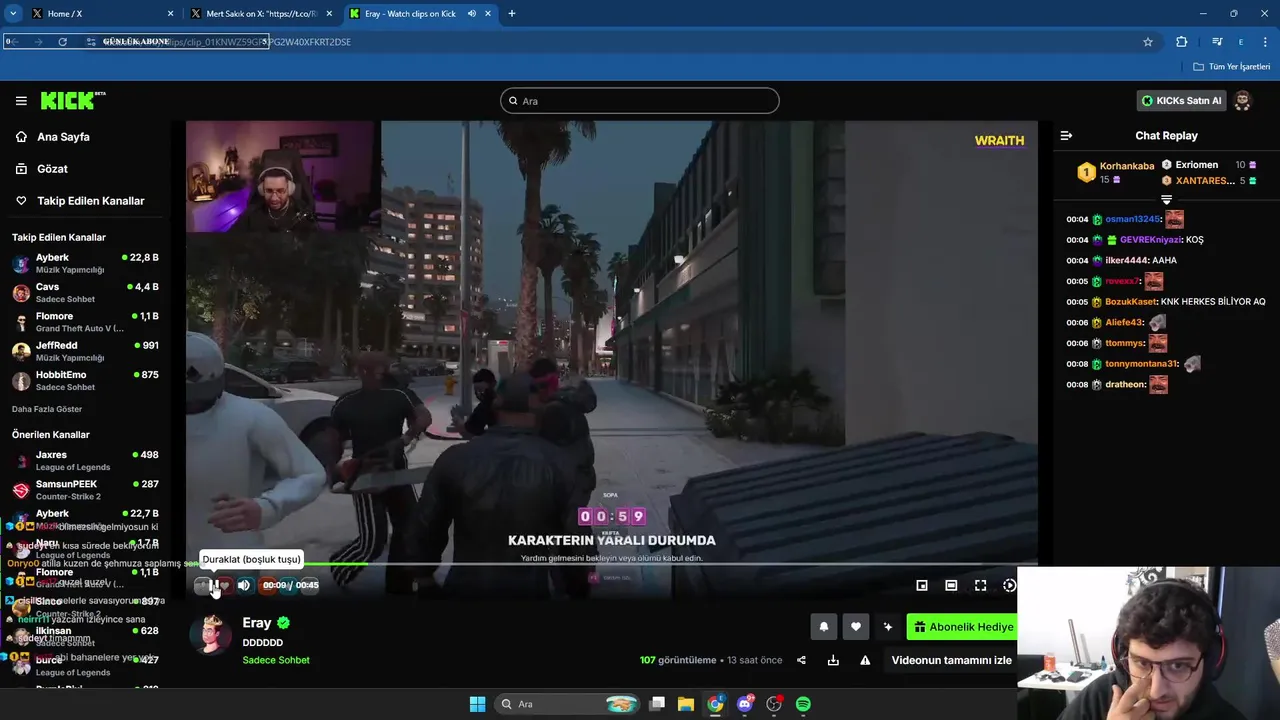
Task: Open a new browser tab
Action: point(512,14)
